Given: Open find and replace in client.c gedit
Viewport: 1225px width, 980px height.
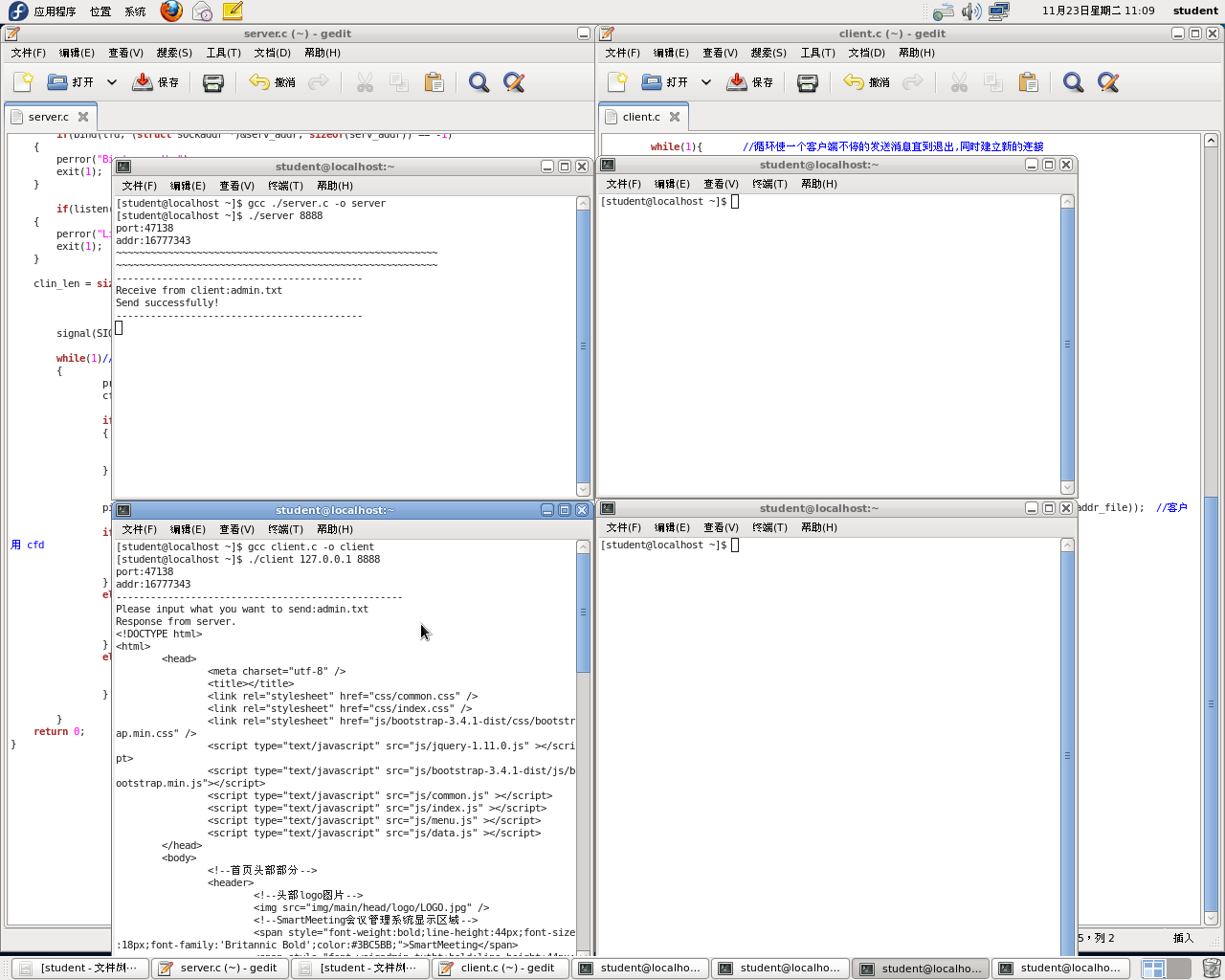Looking at the screenshot, I should point(1108,82).
